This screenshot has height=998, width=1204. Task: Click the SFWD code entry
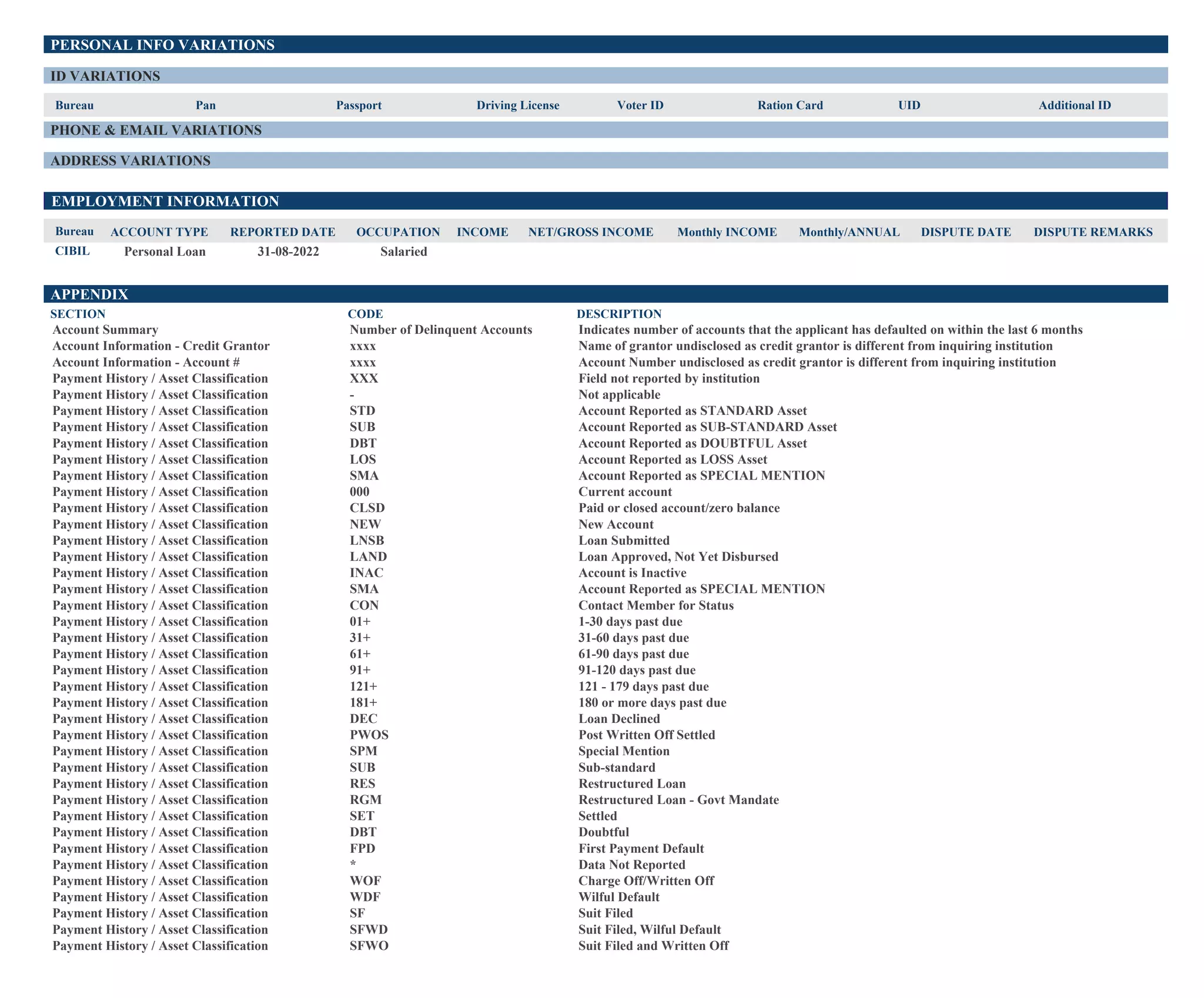coord(369,930)
